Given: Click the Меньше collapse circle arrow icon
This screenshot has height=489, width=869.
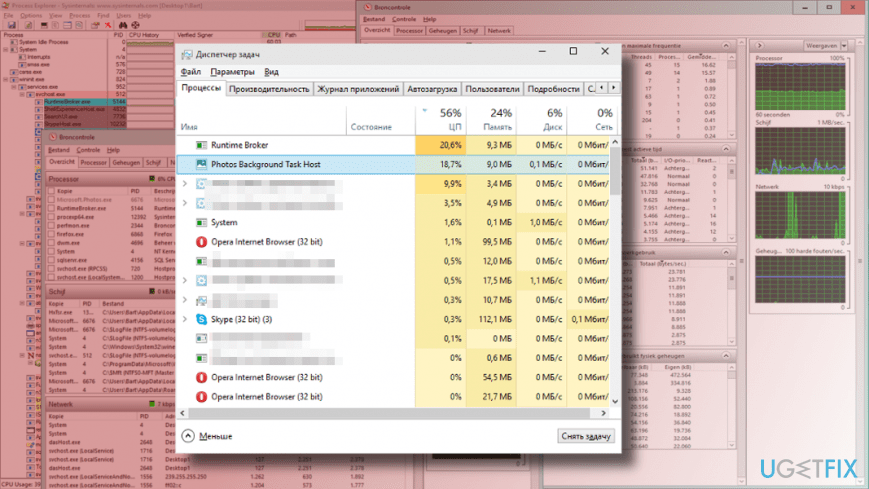Looking at the screenshot, I should (x=188, y=436).
